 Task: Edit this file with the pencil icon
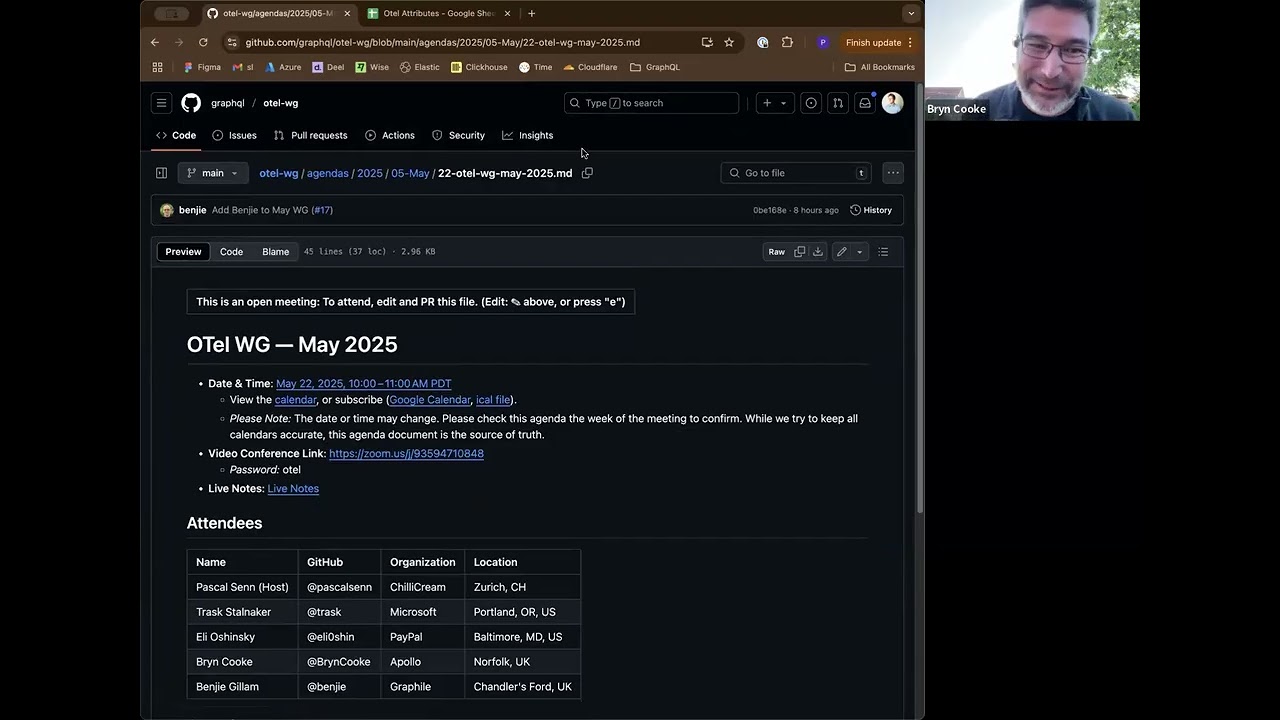pos(842,252)
